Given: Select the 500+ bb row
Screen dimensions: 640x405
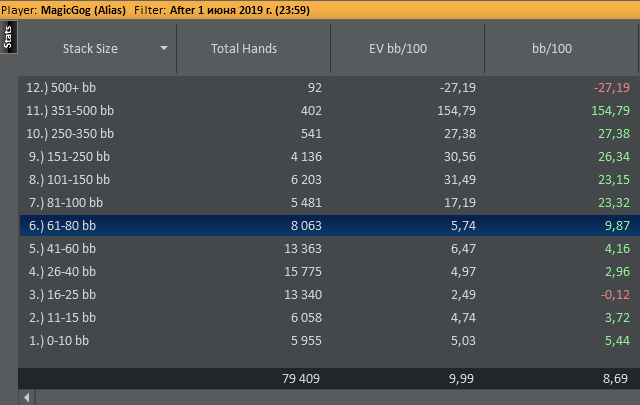Looking at the screenshot, I should click(330, 87).
